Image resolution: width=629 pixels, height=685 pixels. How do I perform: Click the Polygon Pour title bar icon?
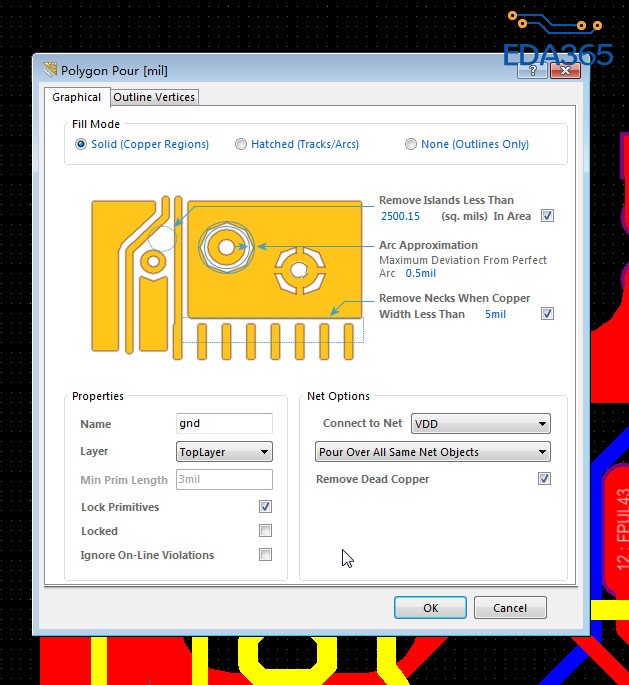coord(49,70)
